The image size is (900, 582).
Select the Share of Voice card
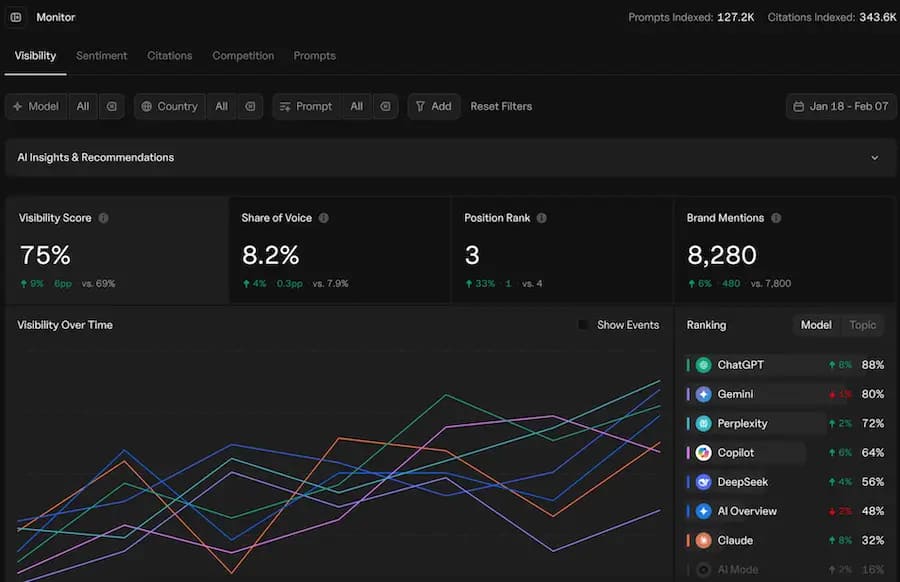pyautogui.click(x=340, y=250)
